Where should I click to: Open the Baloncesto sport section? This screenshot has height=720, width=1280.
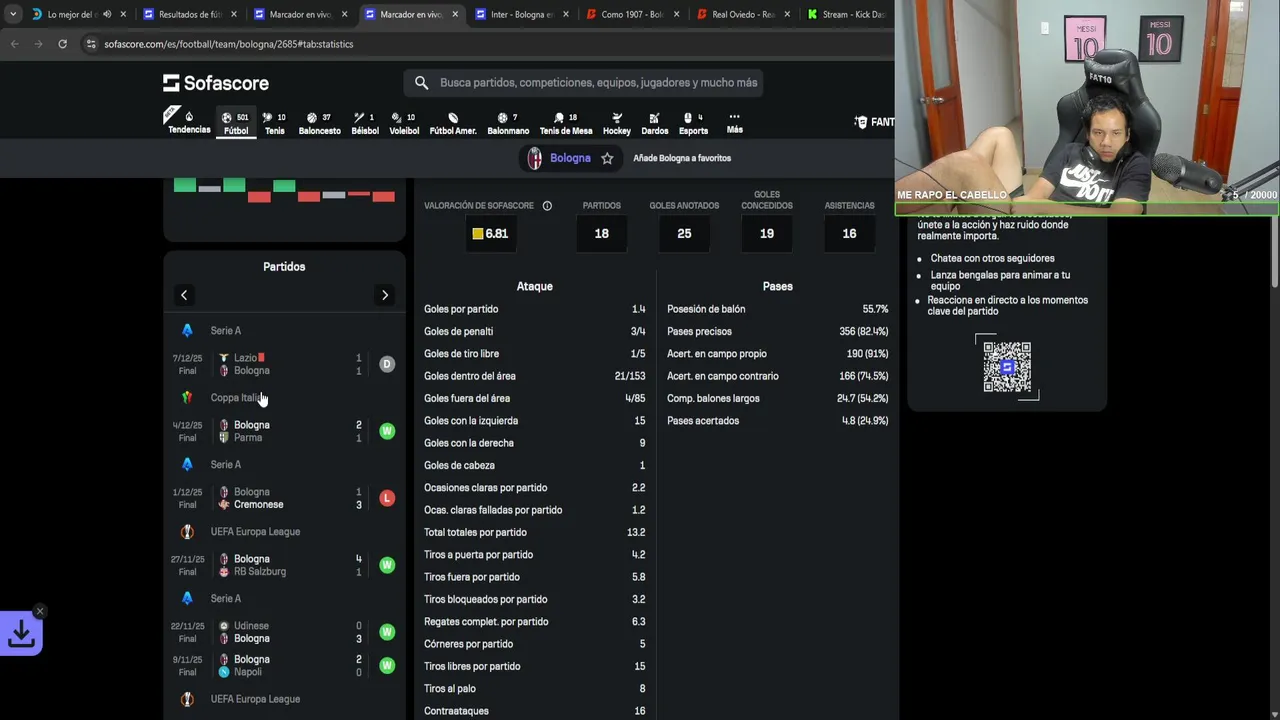click(319, 123)
